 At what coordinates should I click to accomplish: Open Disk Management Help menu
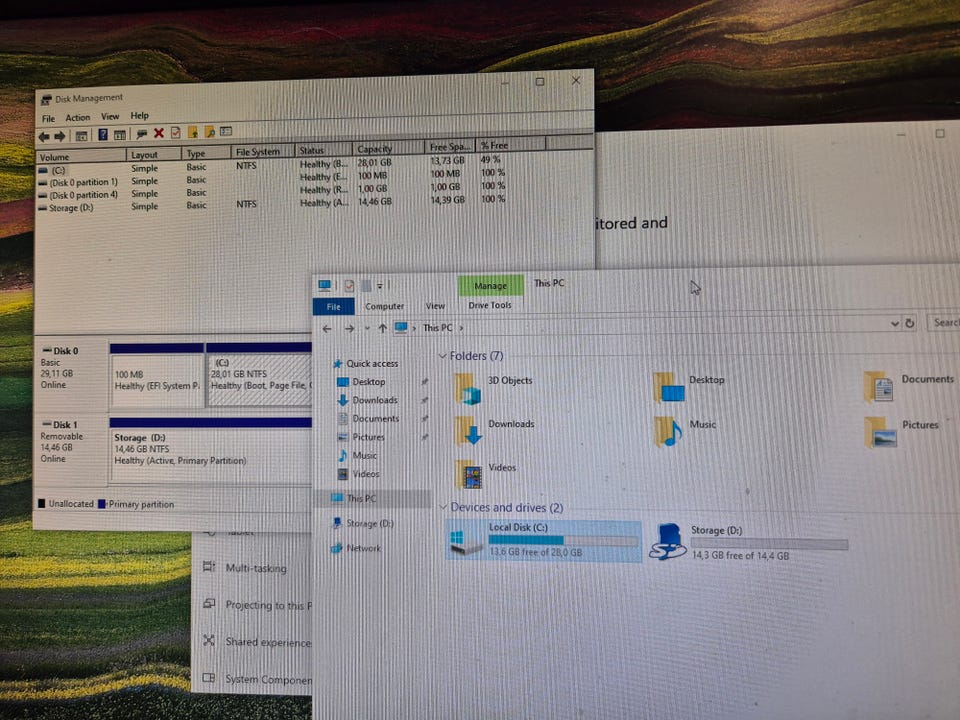click(140, 115)
